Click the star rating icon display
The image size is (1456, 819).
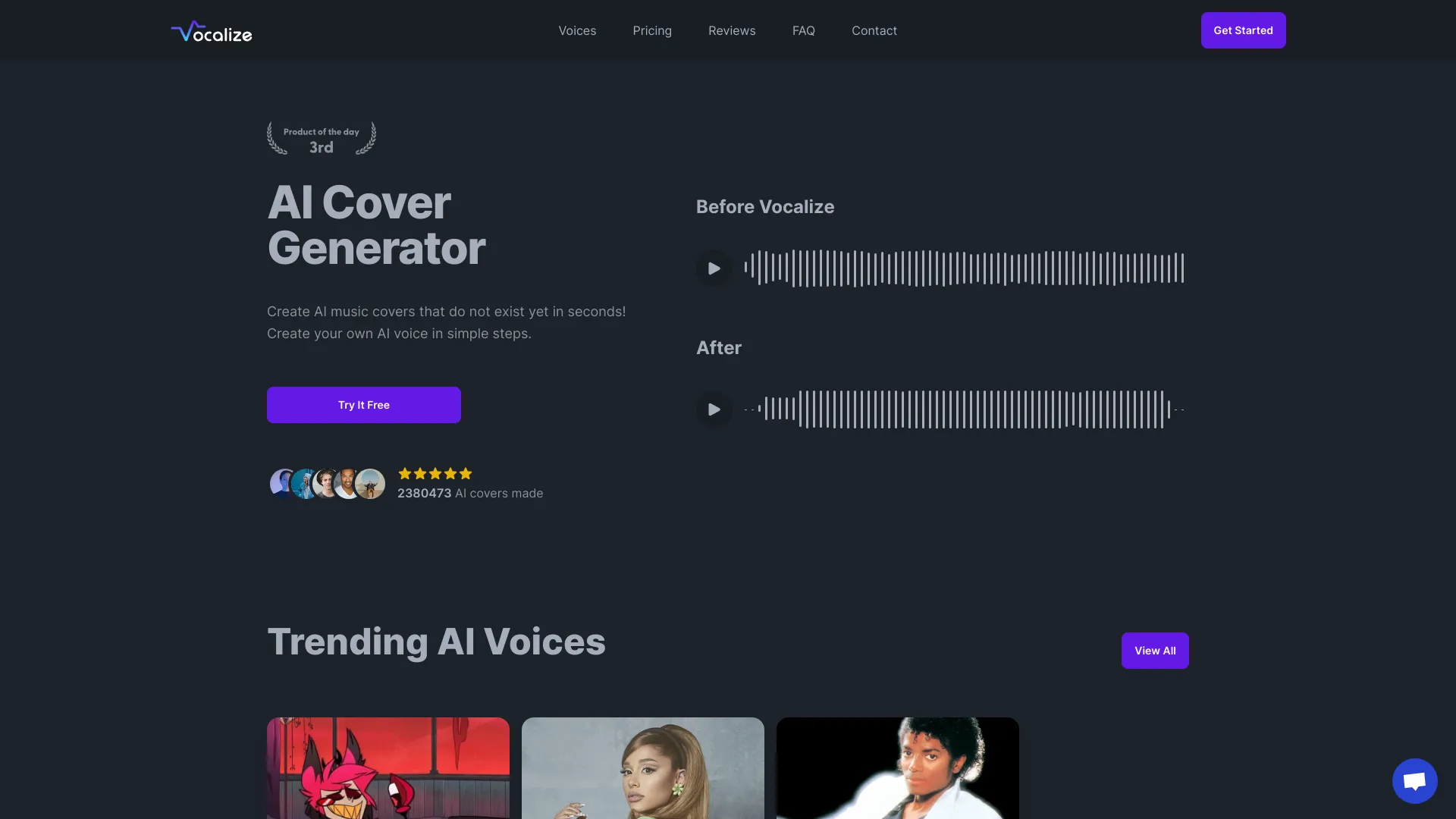pos(434,474)
